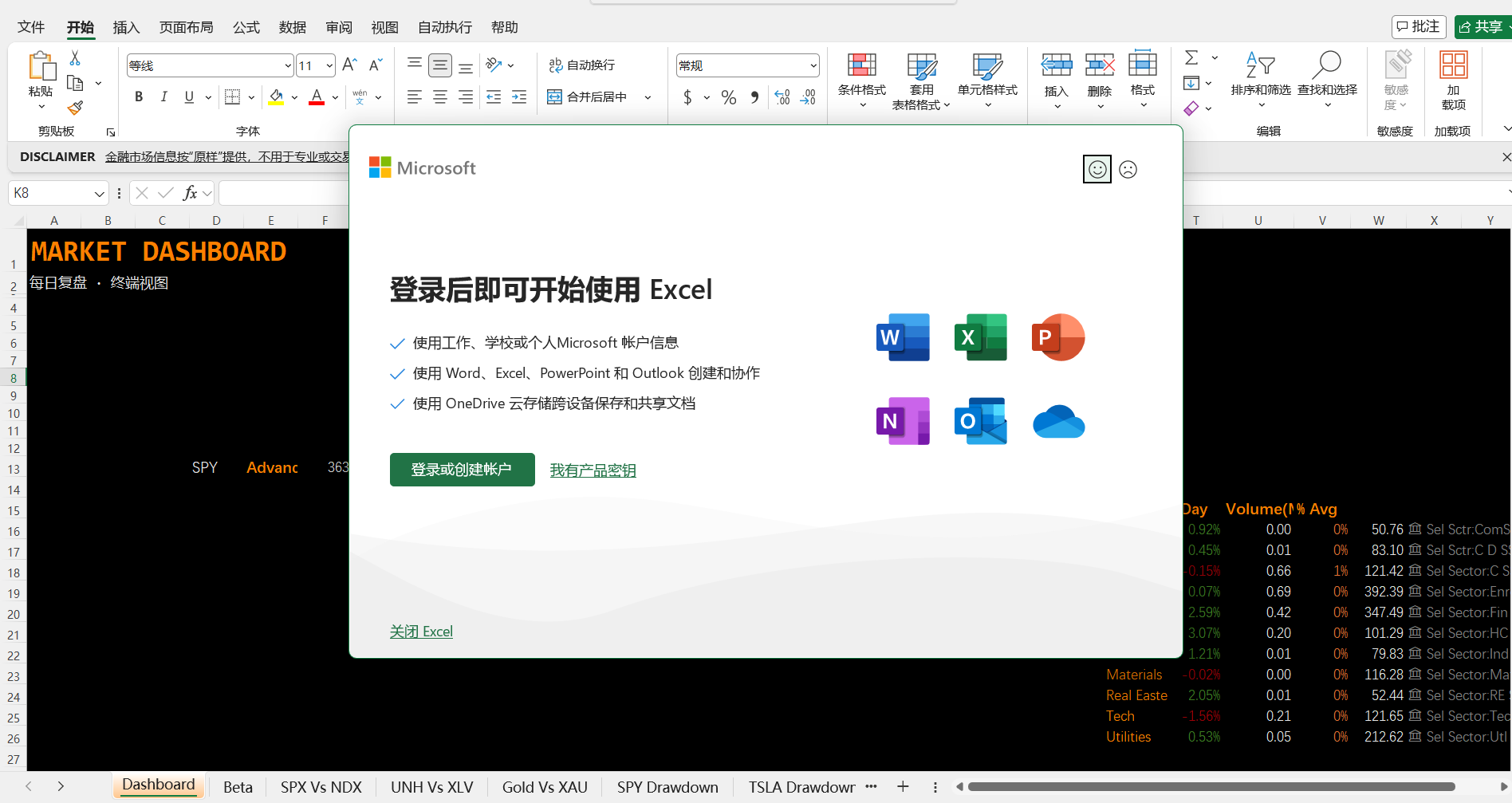Viewport: 1512px width, 803px height.
Task: Expand the AutoSum dropdown arrow
Action: (x=1215, y=57)
